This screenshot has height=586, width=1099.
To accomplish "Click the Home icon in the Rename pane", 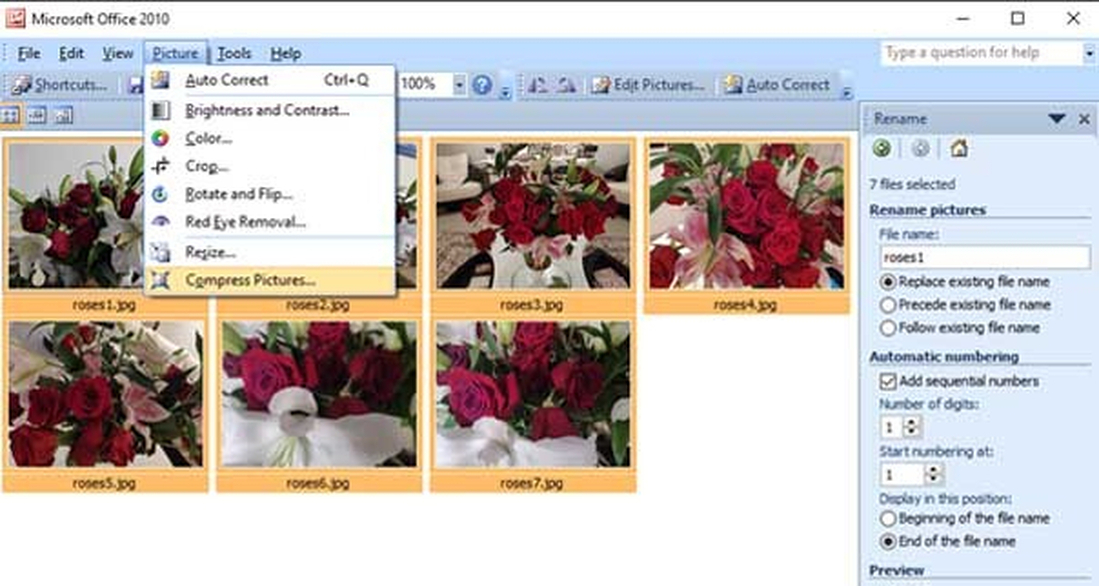I will pos(959,149).
